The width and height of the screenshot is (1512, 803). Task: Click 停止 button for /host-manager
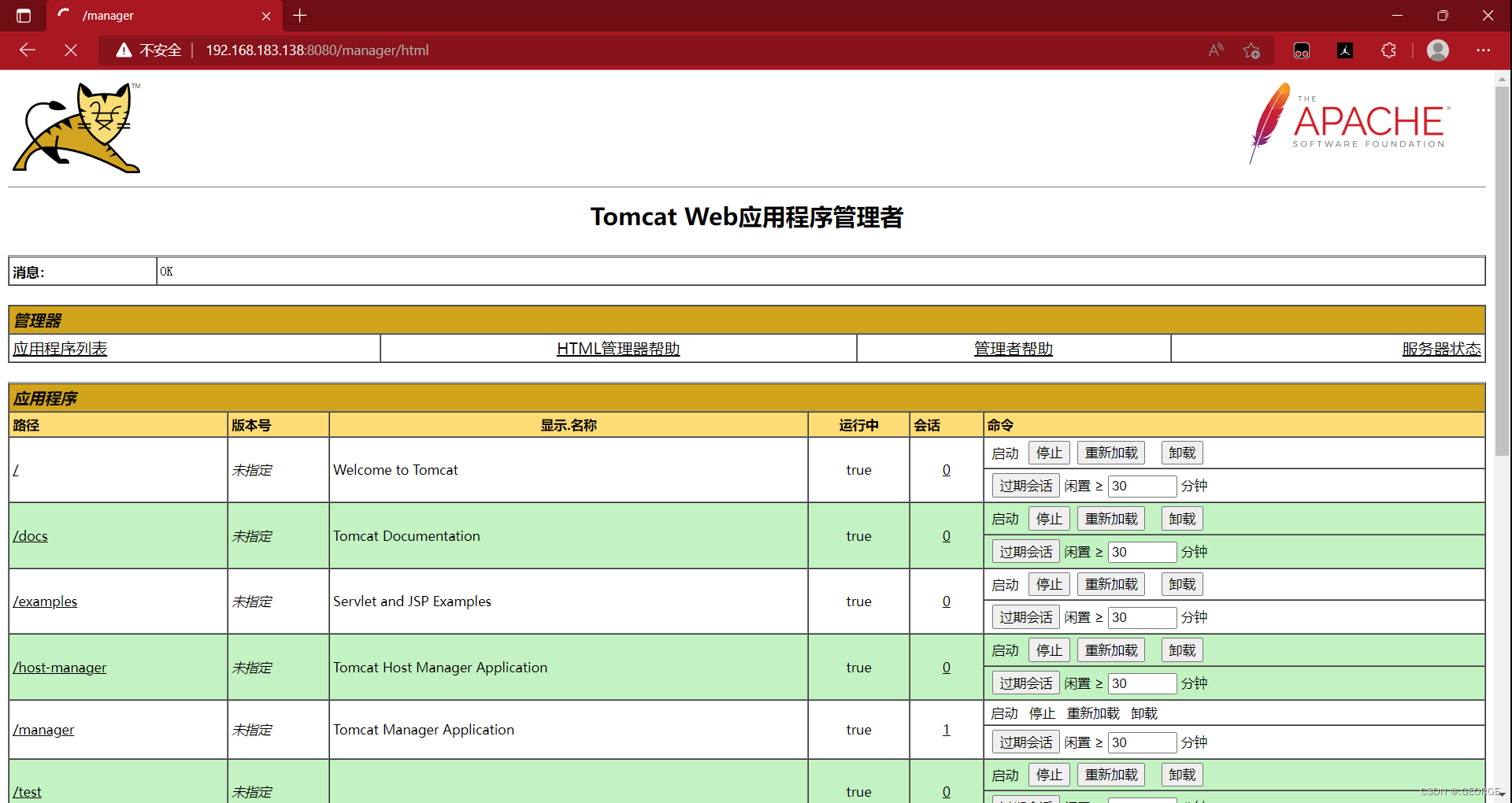coord(1049,650)
